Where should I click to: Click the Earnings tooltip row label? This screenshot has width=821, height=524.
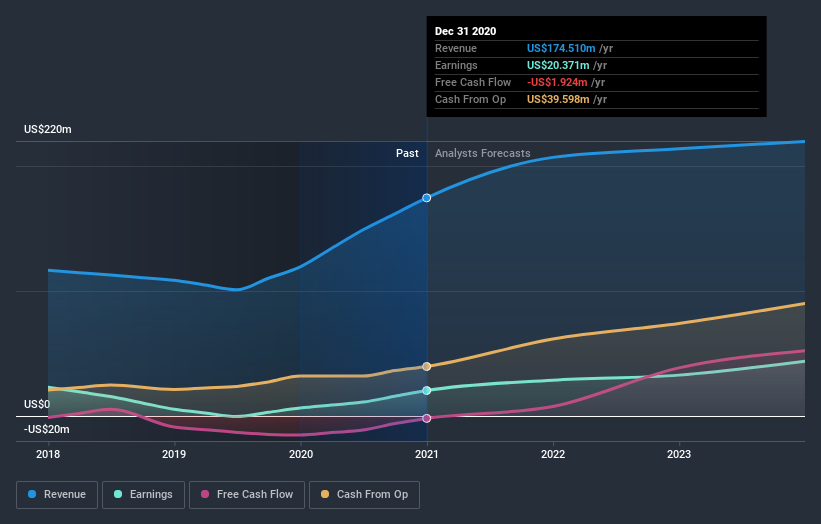tap(456, 65)
